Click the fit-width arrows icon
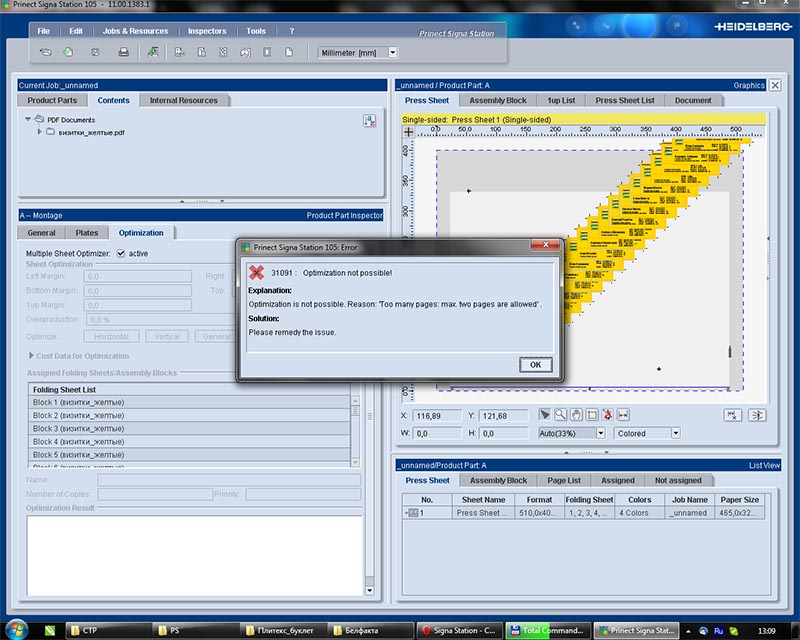 [x=624, y=414]
